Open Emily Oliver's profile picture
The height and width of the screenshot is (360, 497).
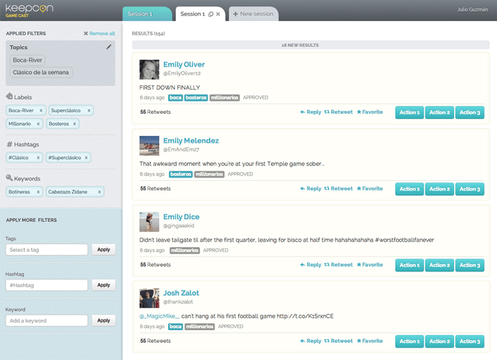click(149, 69)
